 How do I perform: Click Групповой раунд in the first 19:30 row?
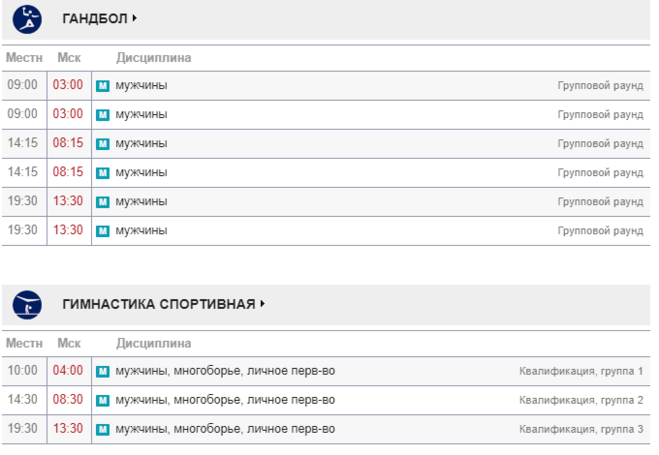point(600,202)
